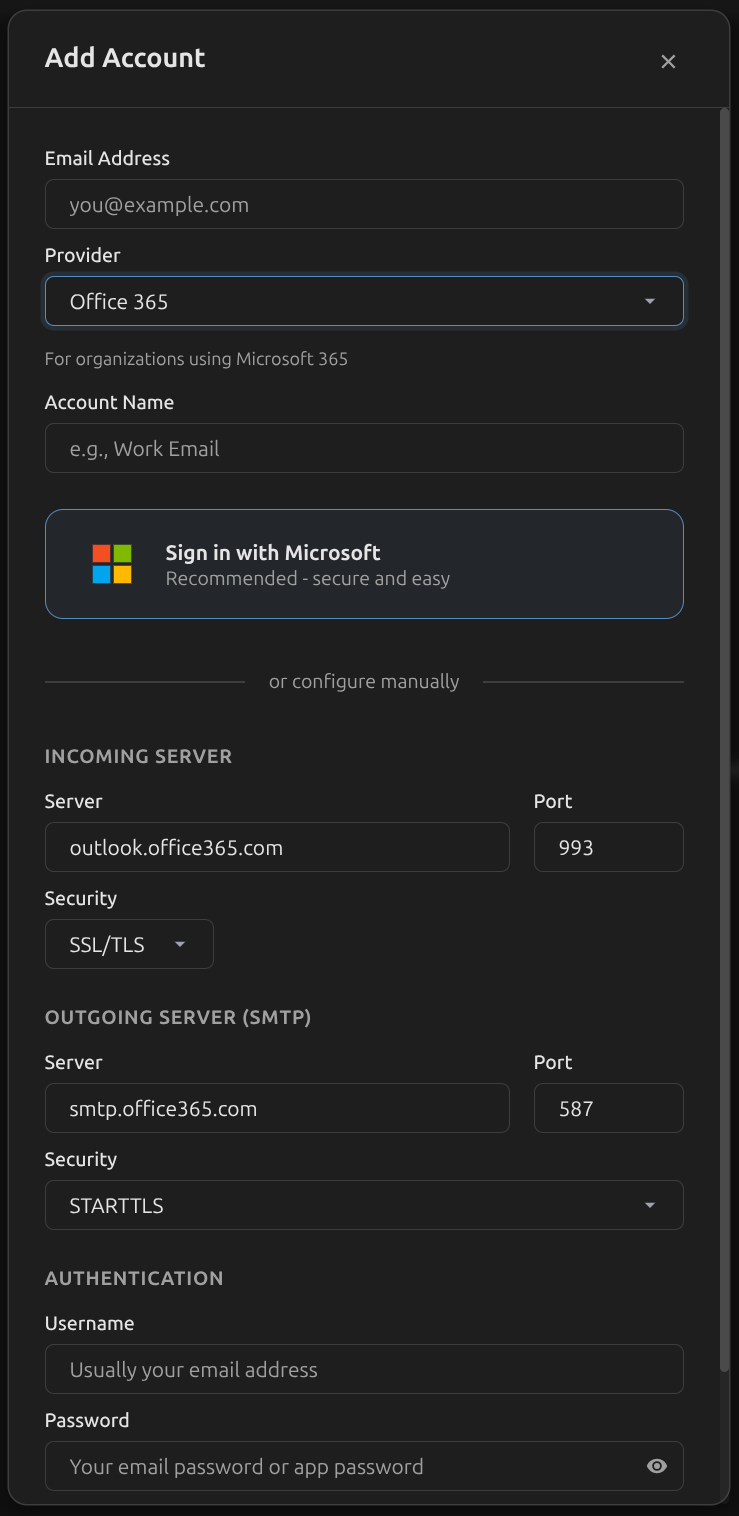Open the Office 365 provider selector

click(364, 300)
